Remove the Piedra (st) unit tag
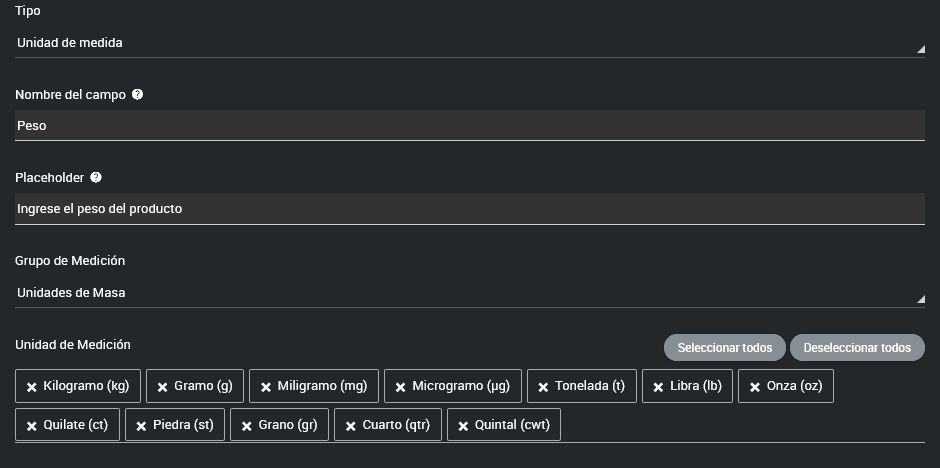The width and height of the screenshot is (940, 468). (x=141, y=426)
